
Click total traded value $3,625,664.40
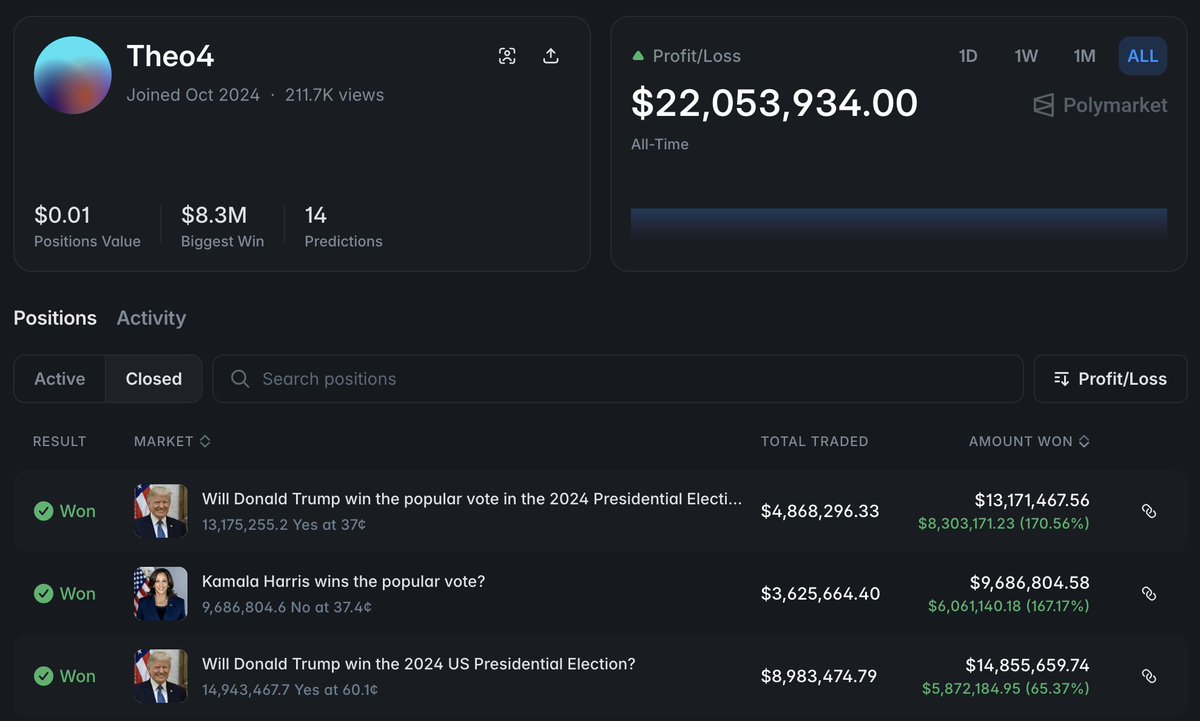(820, 593)
